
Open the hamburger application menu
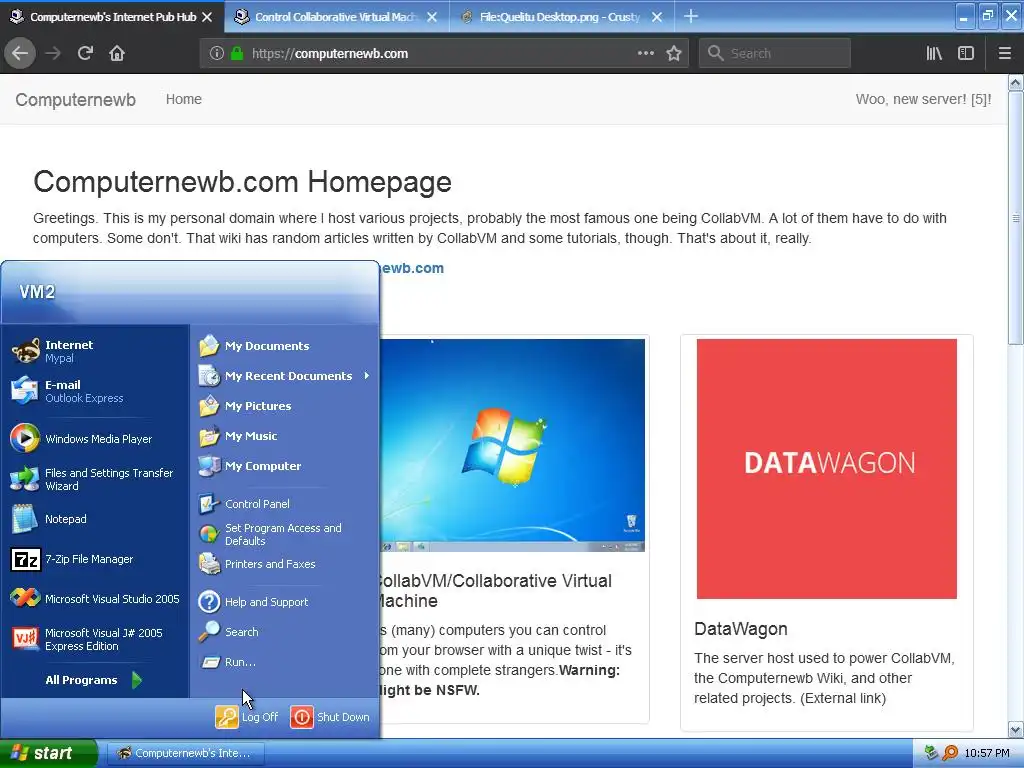pyautogui.click(x=1005, y=54)
